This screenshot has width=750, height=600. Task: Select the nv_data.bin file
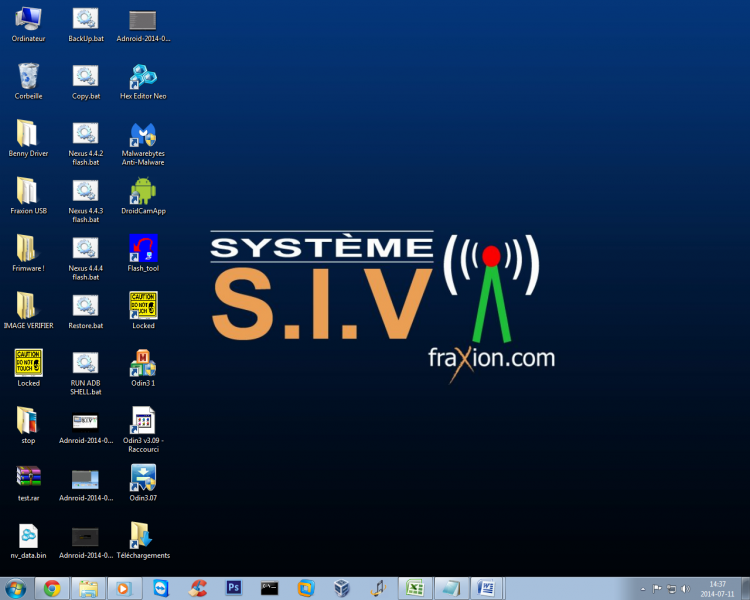point(28,541)
